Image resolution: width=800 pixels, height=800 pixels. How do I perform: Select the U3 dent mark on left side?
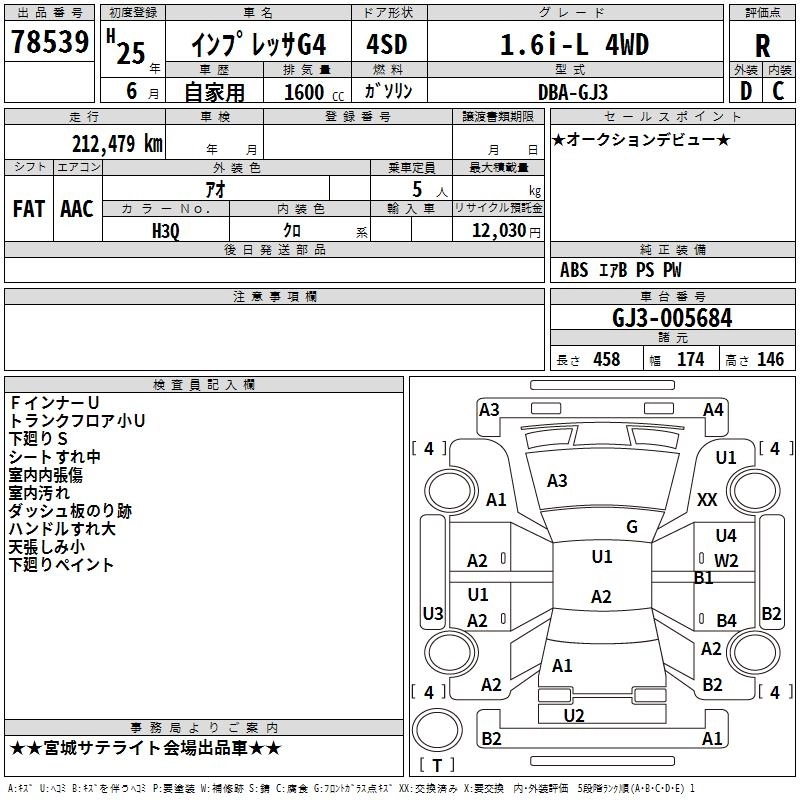433,613
